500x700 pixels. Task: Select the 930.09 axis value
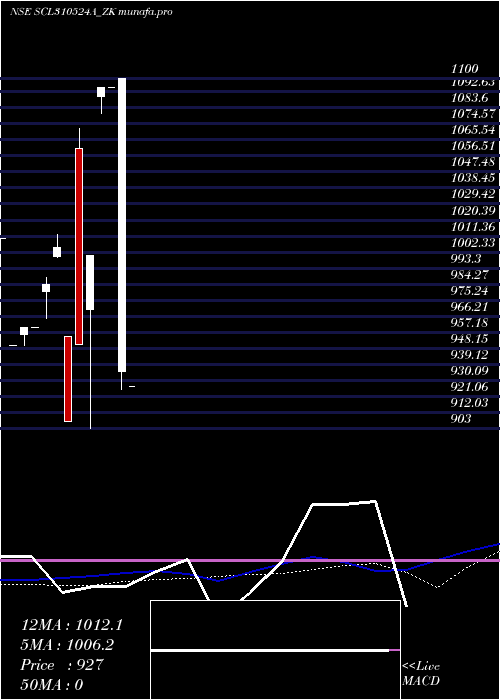tap(469, 371)
